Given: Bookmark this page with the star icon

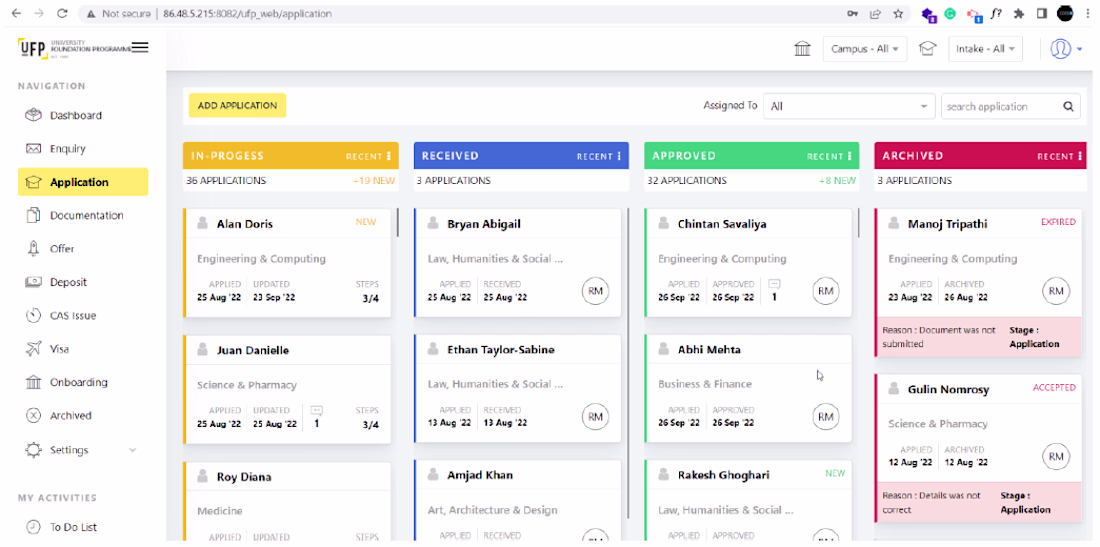Looking at the screenshot, I should coord(898,13).
